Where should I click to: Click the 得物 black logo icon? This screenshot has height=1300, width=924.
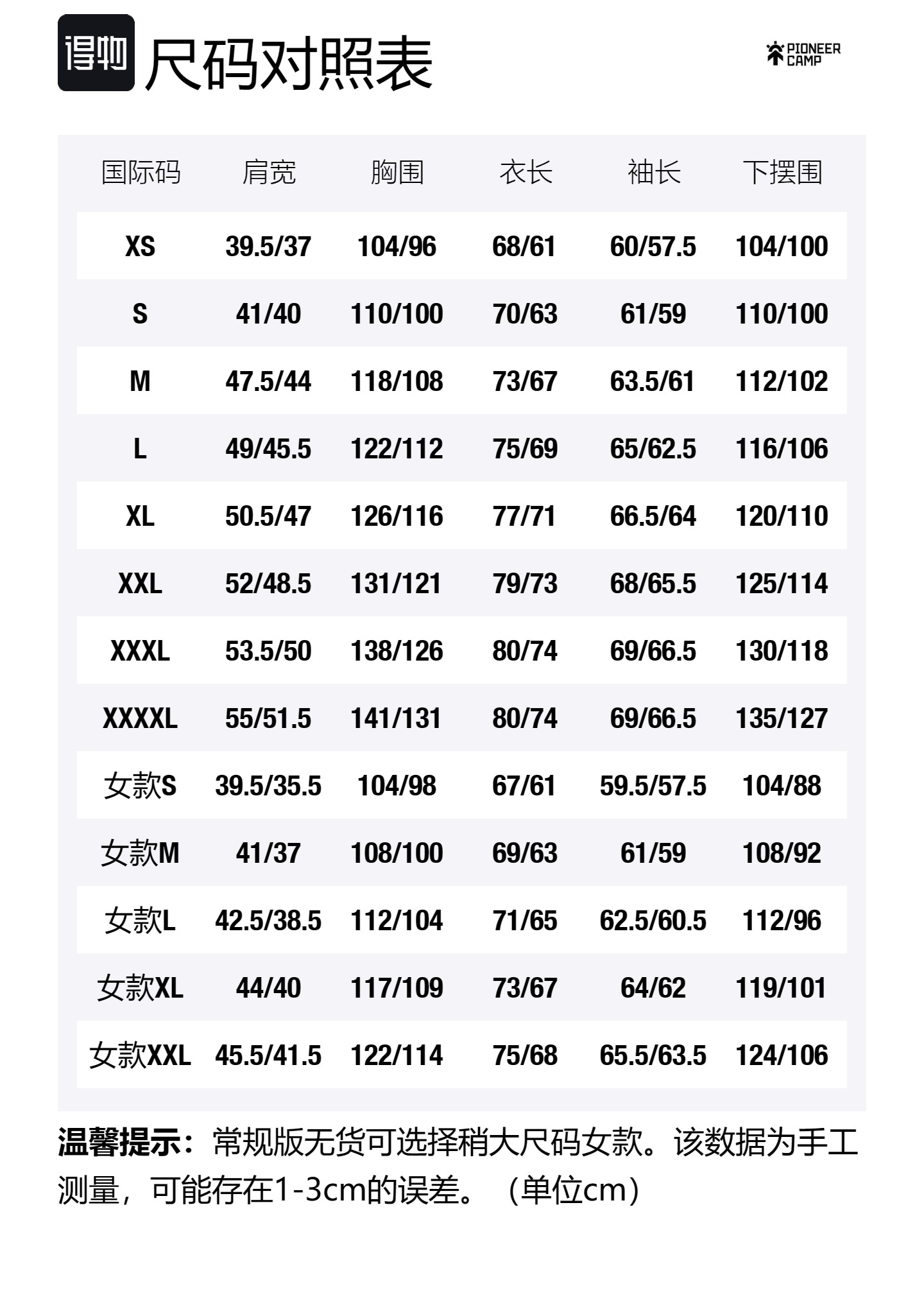tap(96, 53)
